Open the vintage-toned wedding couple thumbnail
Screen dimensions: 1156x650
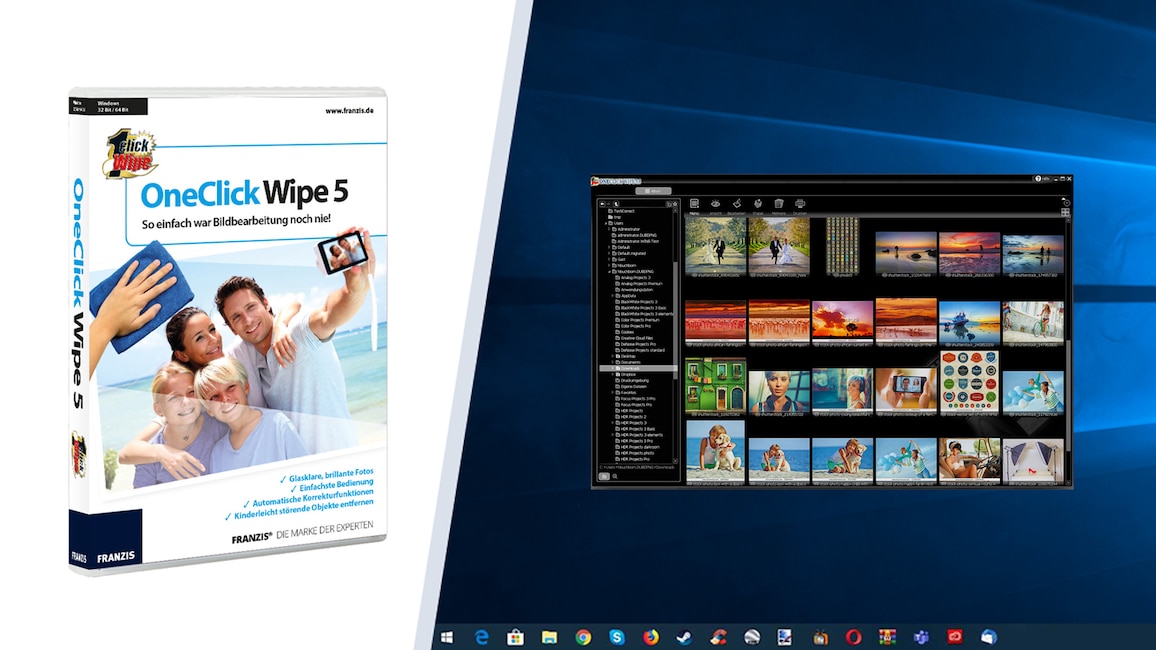point(716,246)
